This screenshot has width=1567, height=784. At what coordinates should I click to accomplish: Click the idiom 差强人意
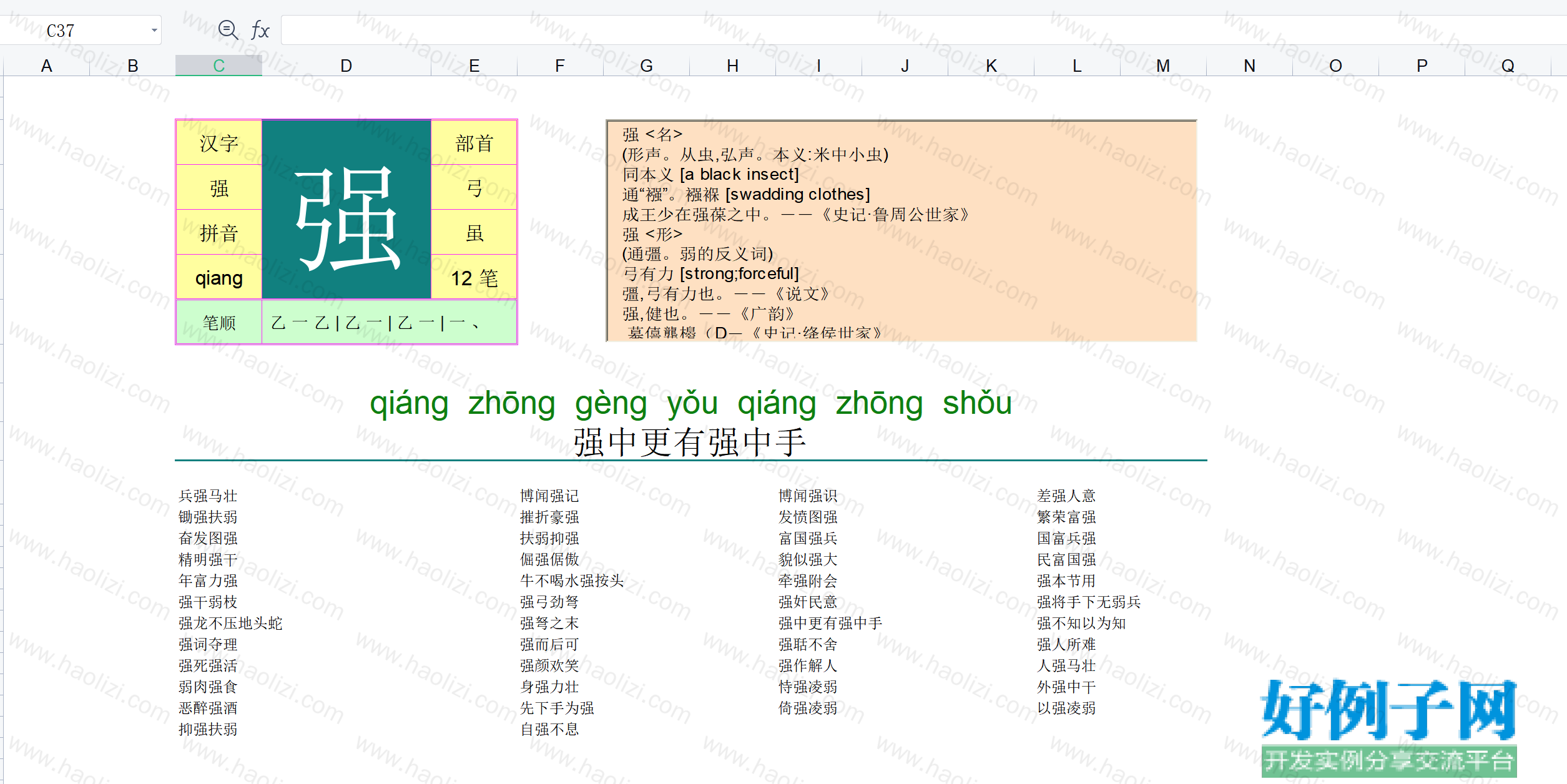click(x=1066, y=496)
